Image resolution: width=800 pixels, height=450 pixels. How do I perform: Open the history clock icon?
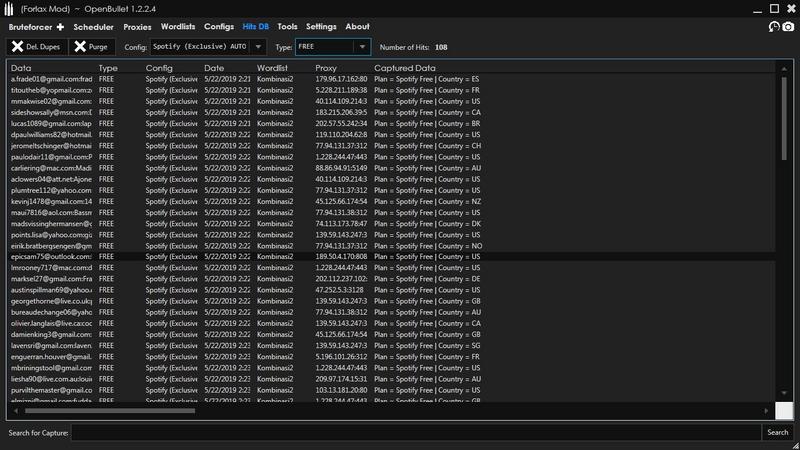(774, 27)
